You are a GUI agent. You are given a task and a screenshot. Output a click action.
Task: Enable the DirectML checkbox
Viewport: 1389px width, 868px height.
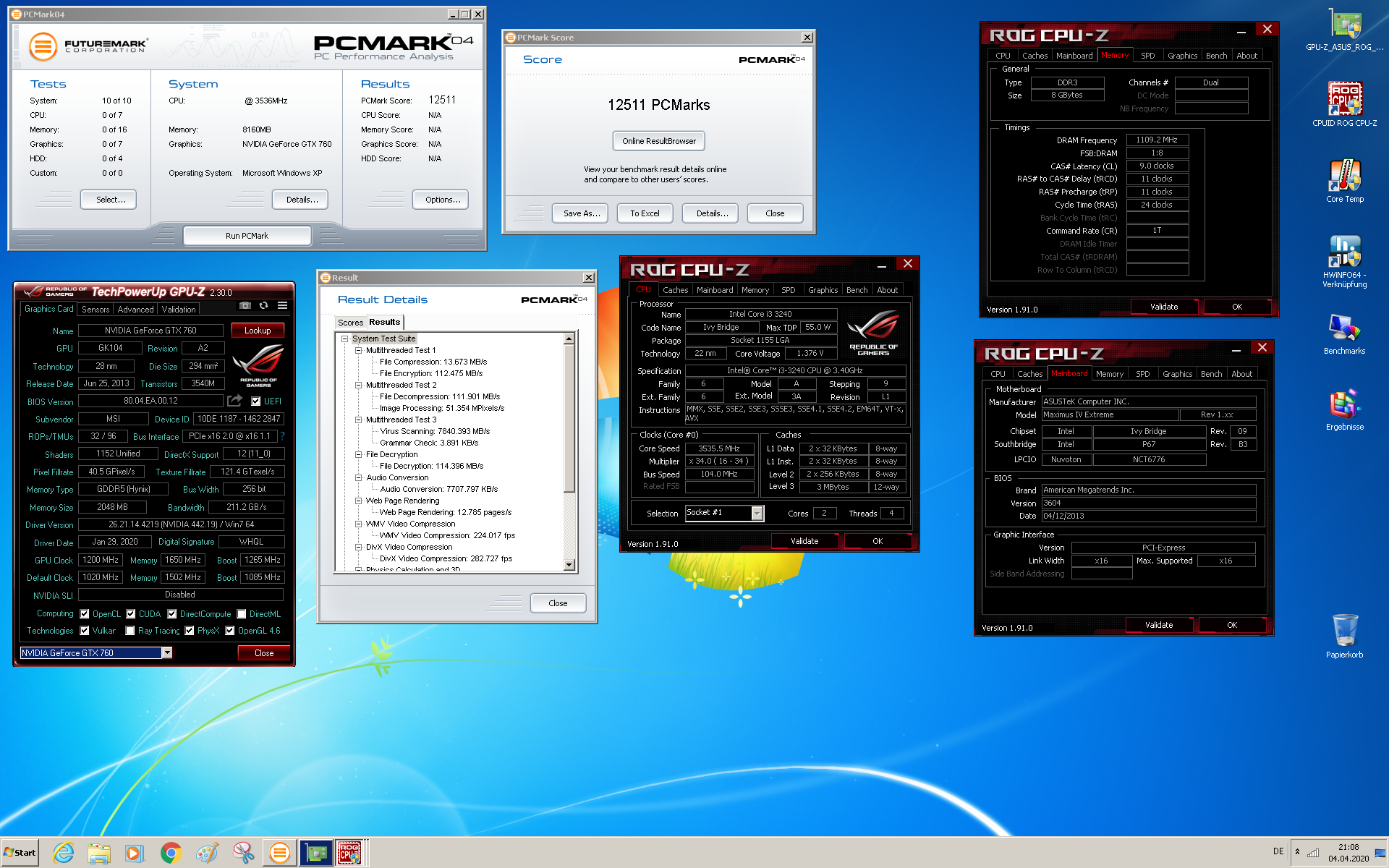242,614
